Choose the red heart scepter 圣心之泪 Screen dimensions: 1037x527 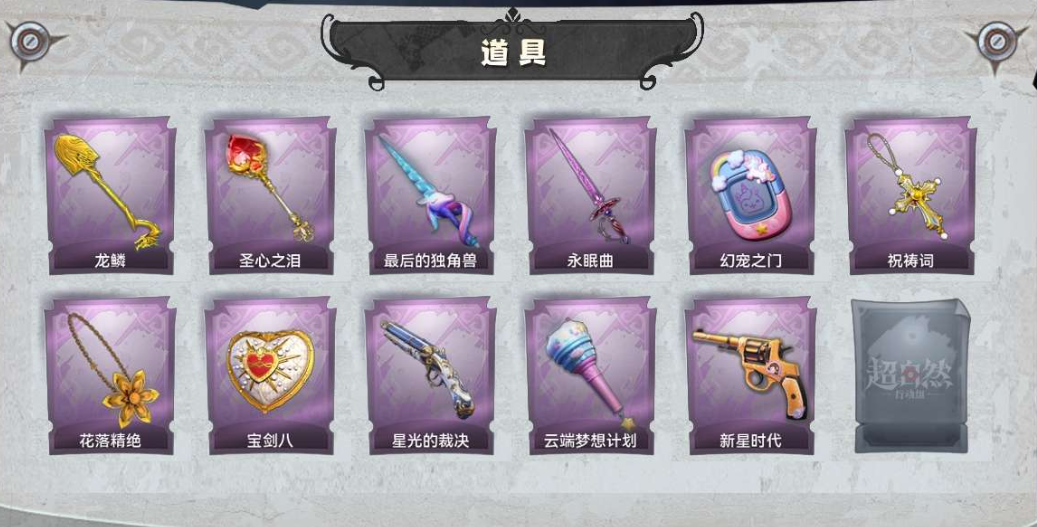pyautogui.click(x=270, y=196)
